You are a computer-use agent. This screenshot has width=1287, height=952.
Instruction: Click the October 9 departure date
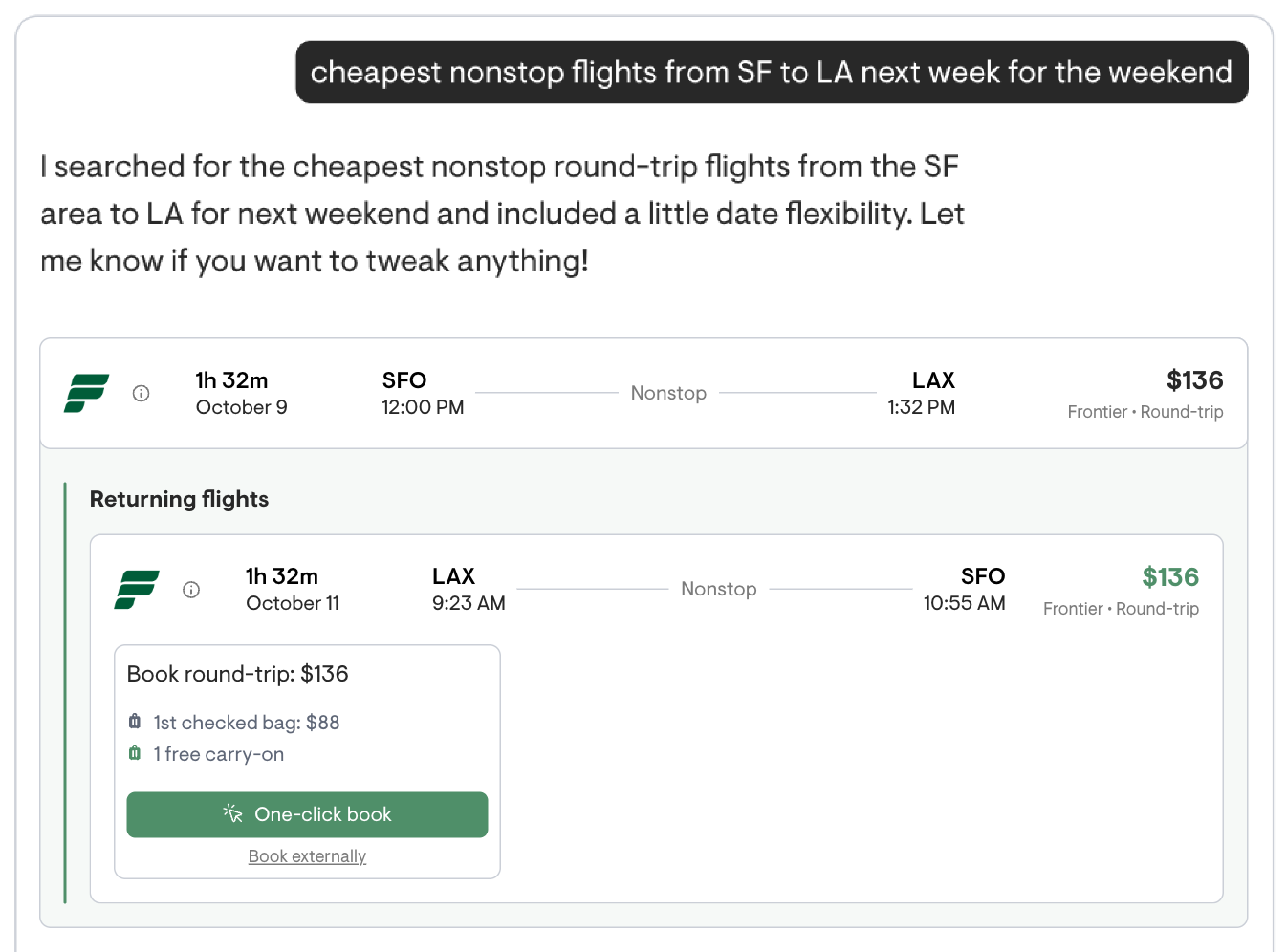pos(241,408)
